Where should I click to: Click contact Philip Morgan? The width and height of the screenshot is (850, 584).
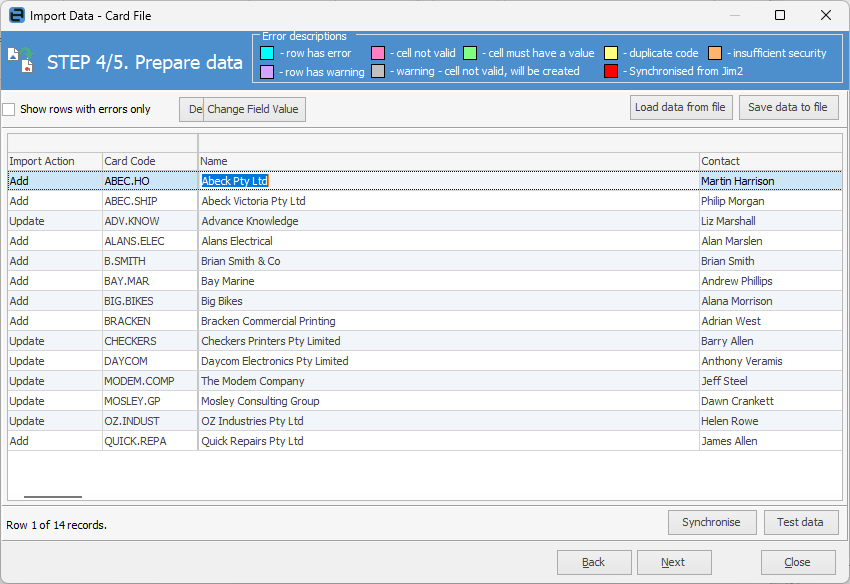pos(771,201)
